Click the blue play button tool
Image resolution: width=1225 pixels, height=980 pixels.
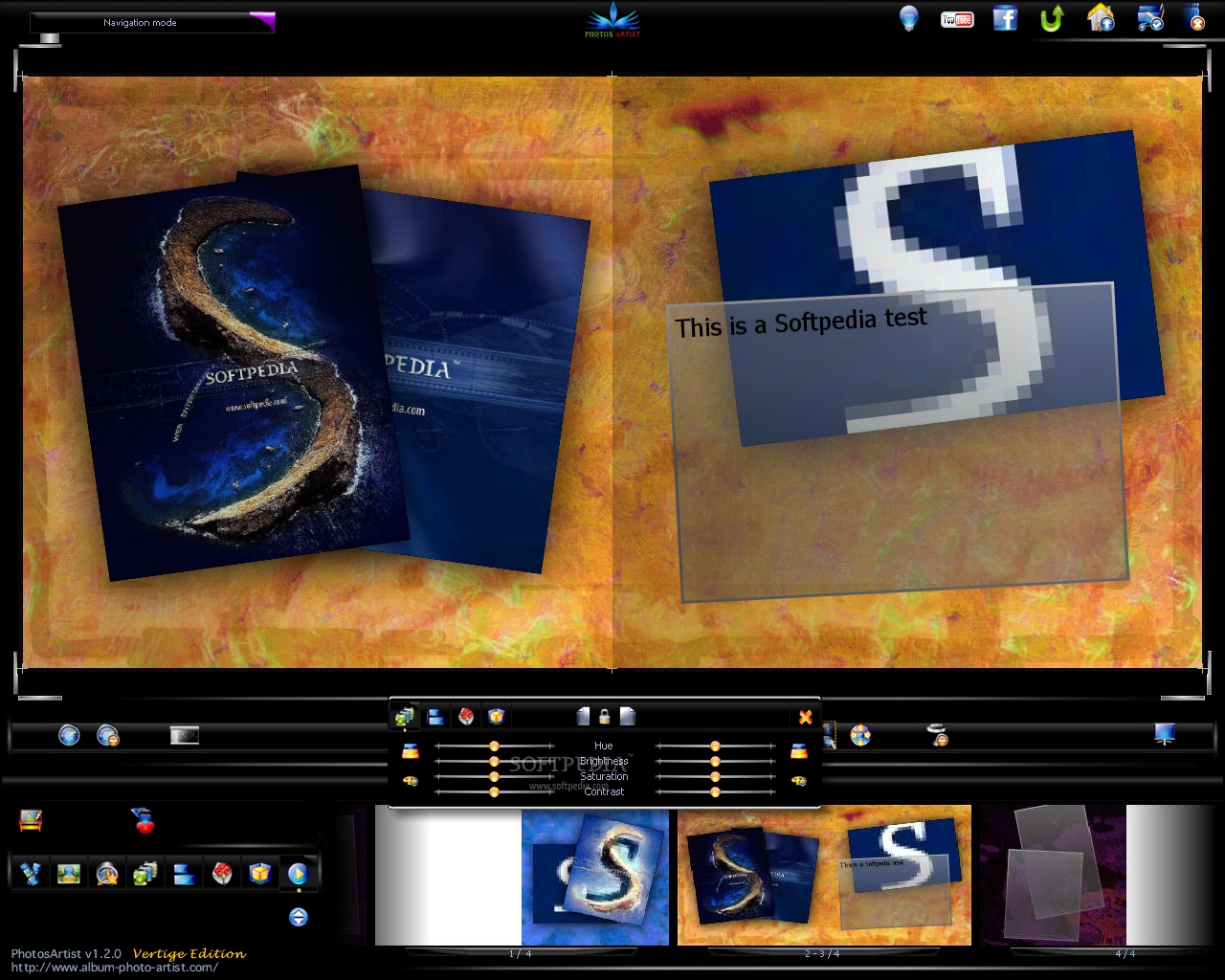299,873
